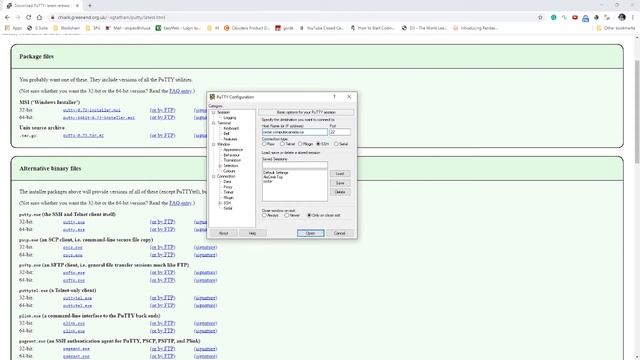Open the Appearance category

[x=233, y=150]
